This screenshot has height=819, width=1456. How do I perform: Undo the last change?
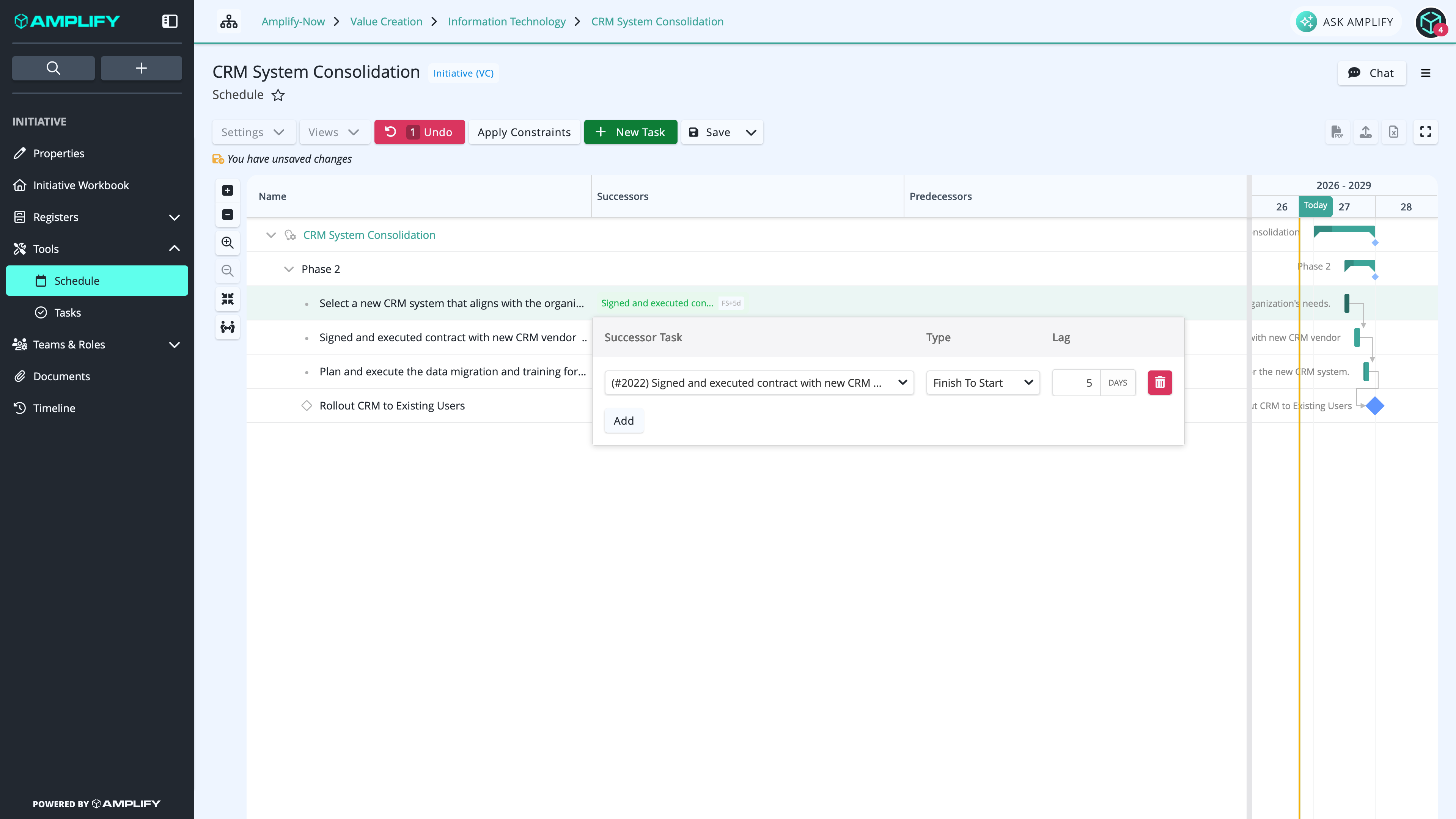[x=420, y=132]
